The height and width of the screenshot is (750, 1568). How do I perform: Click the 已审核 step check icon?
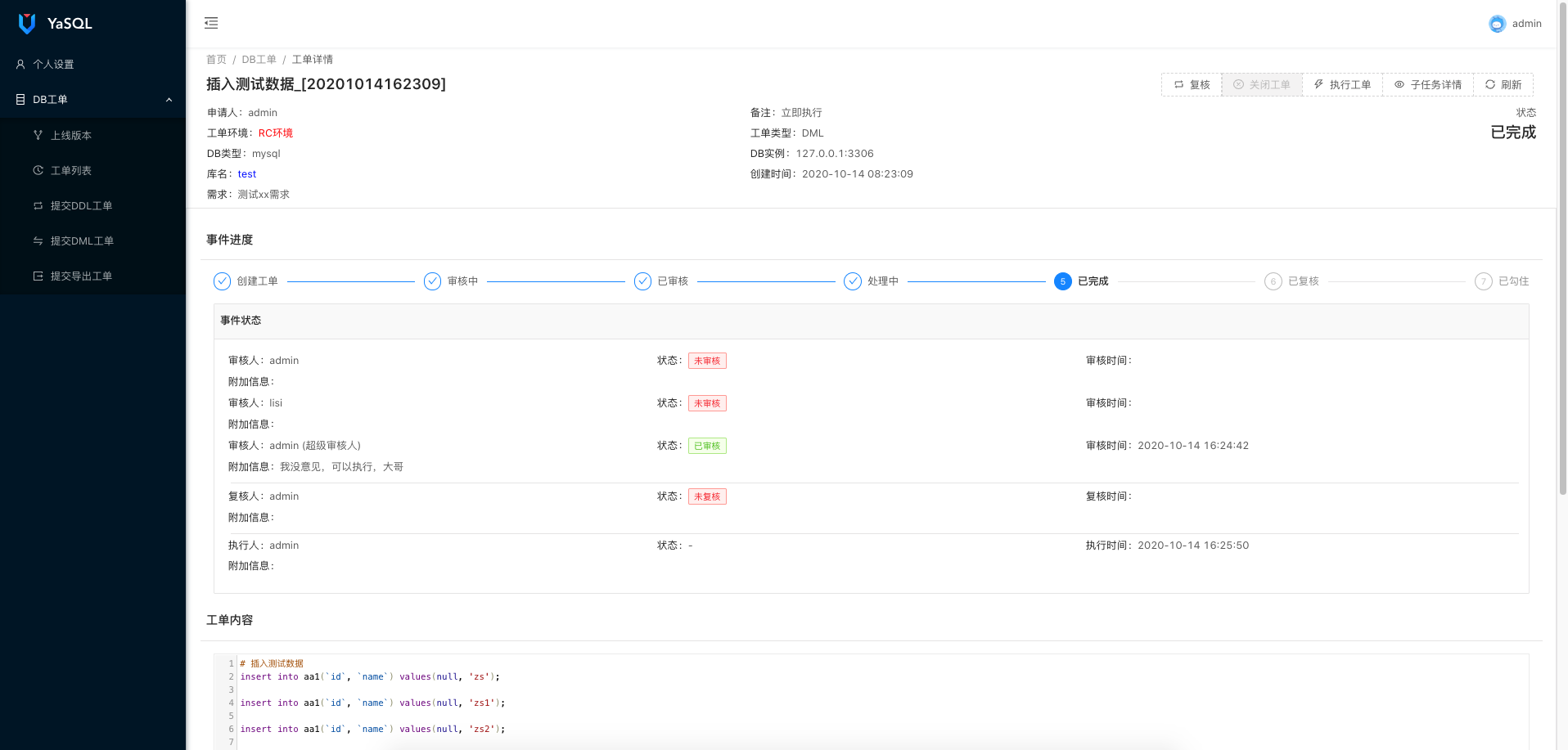coord(642,281)
